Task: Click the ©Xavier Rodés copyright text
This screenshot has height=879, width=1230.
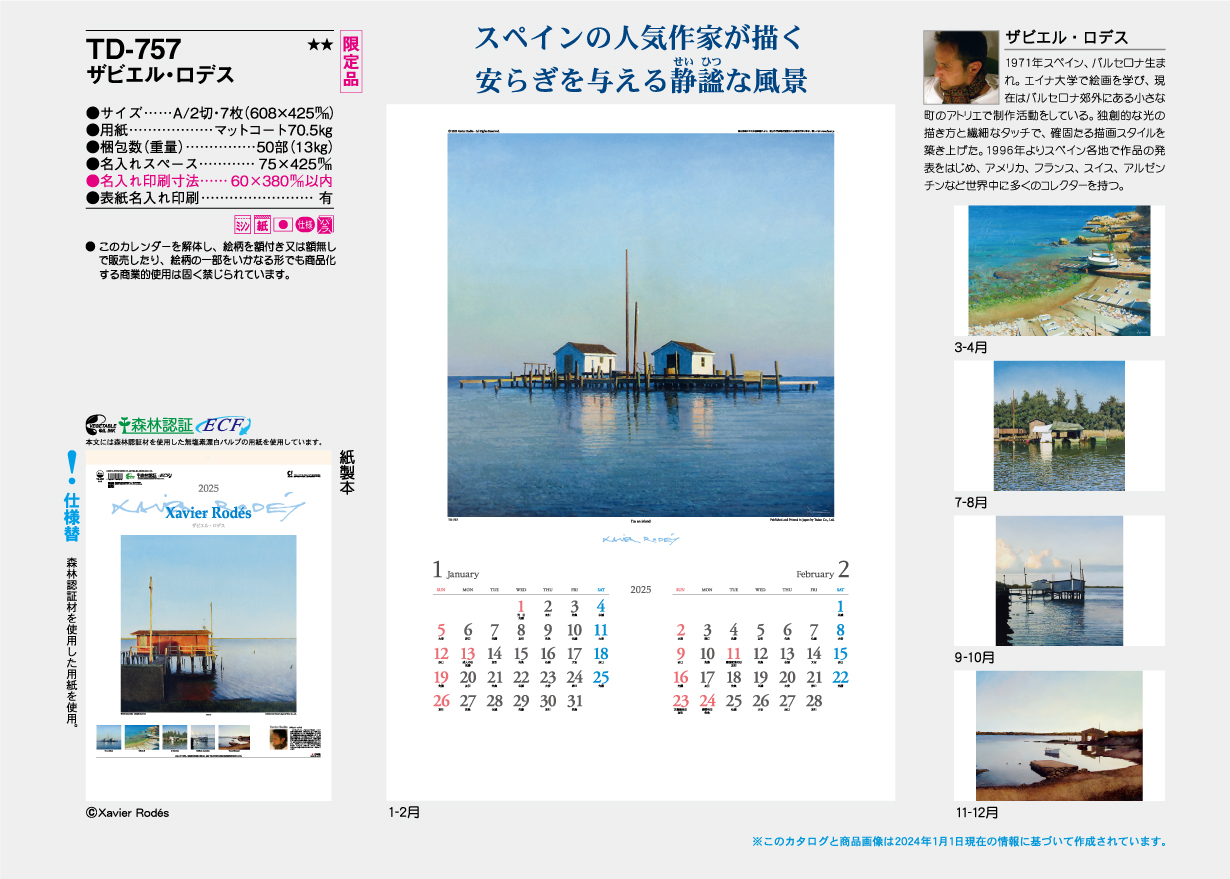Action: point(128,813)
